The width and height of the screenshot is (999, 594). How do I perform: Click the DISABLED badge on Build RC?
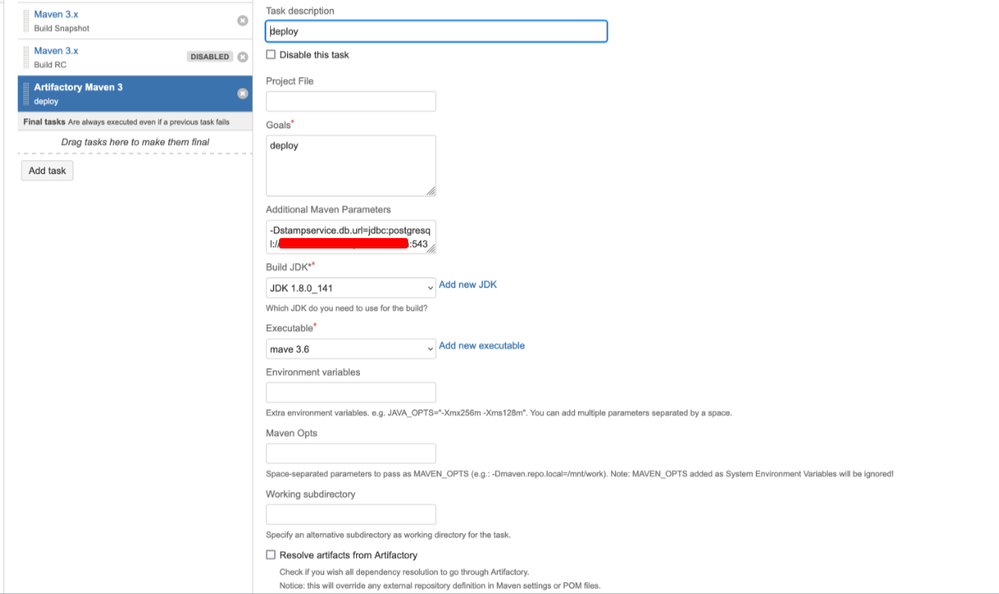click(x=210, y=57)
